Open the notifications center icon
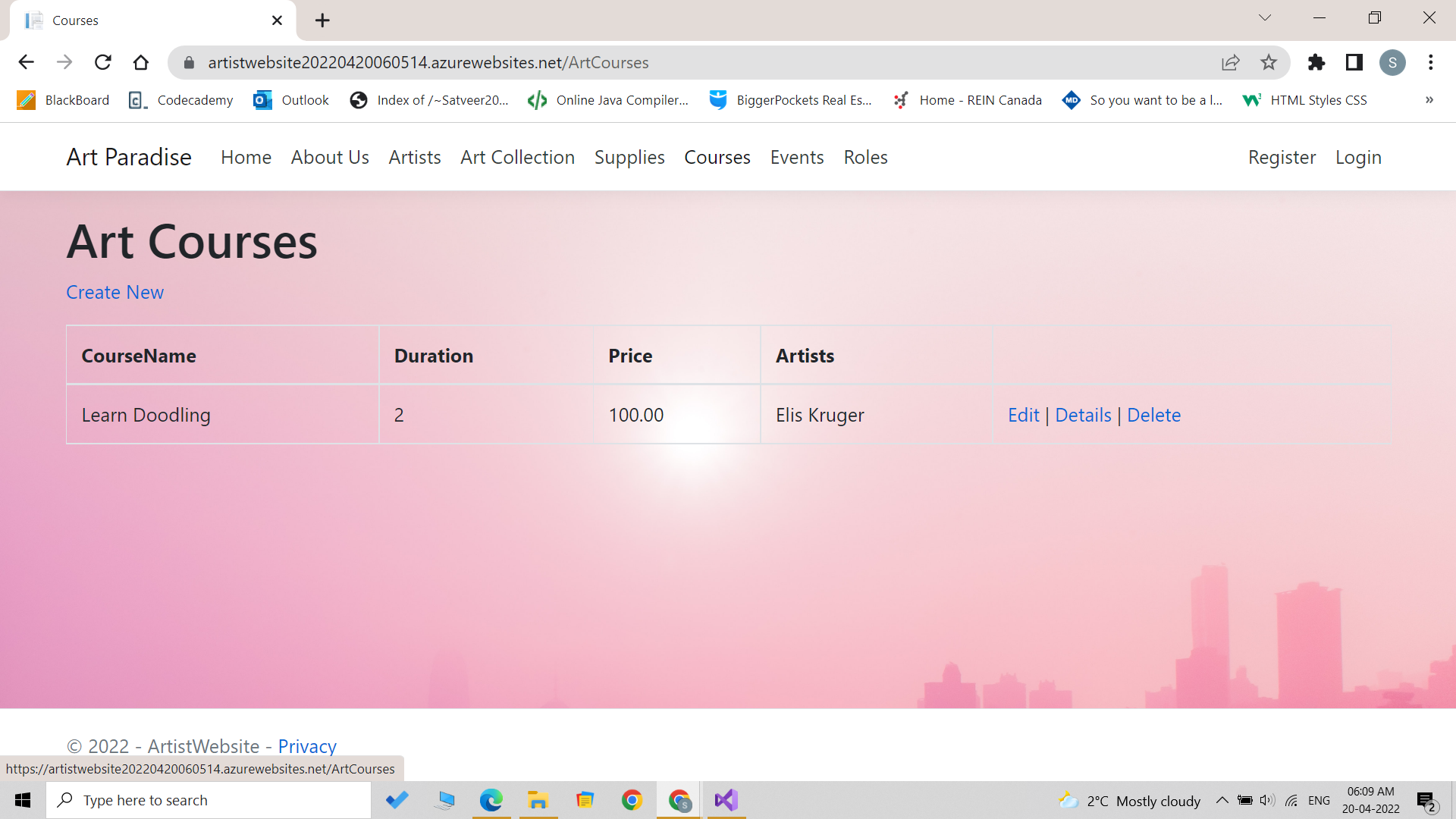This screenshot has width=1456, height=819. pos(1427,801)
